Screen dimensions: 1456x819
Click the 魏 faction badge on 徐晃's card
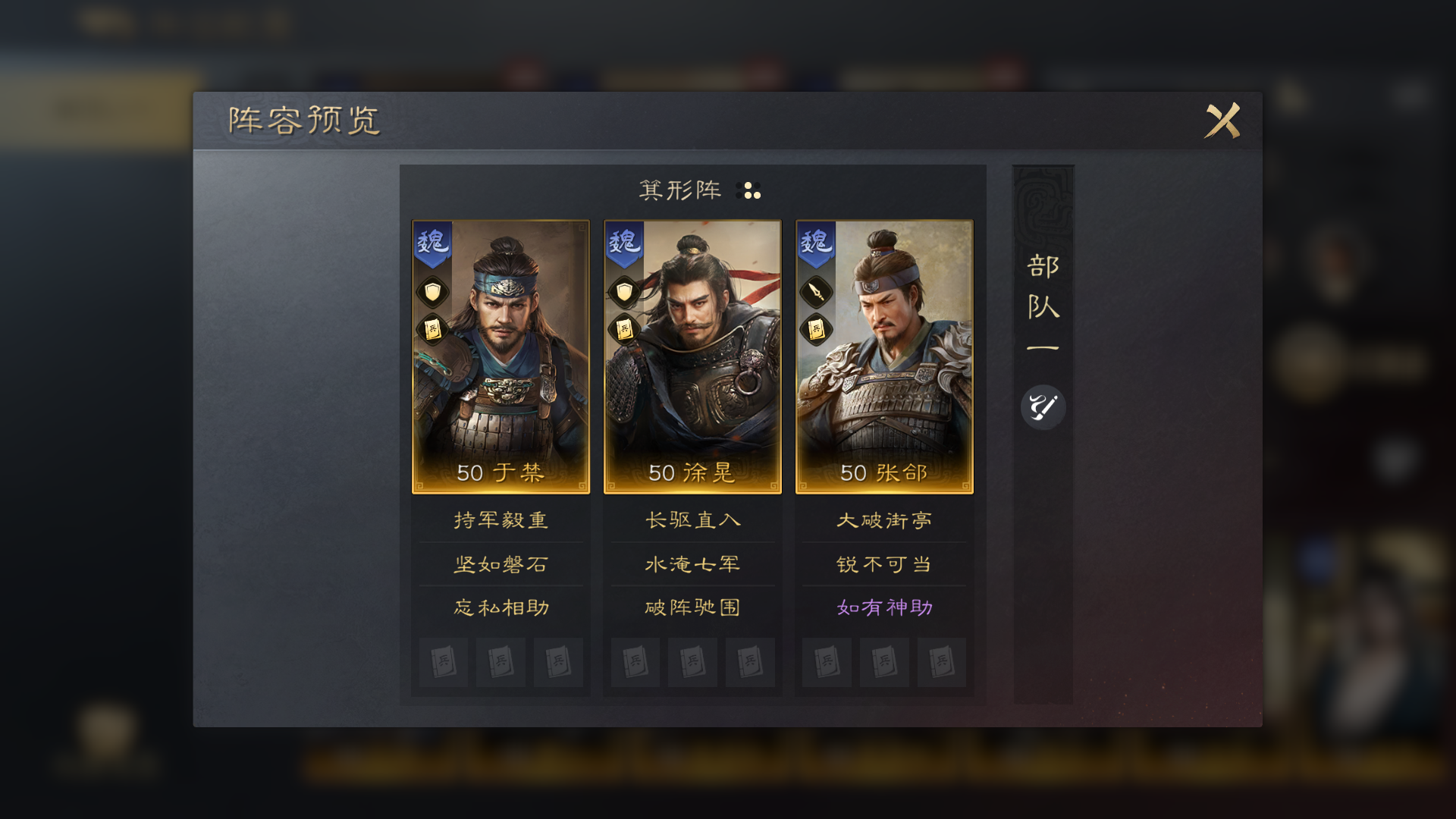pos(624,243)
